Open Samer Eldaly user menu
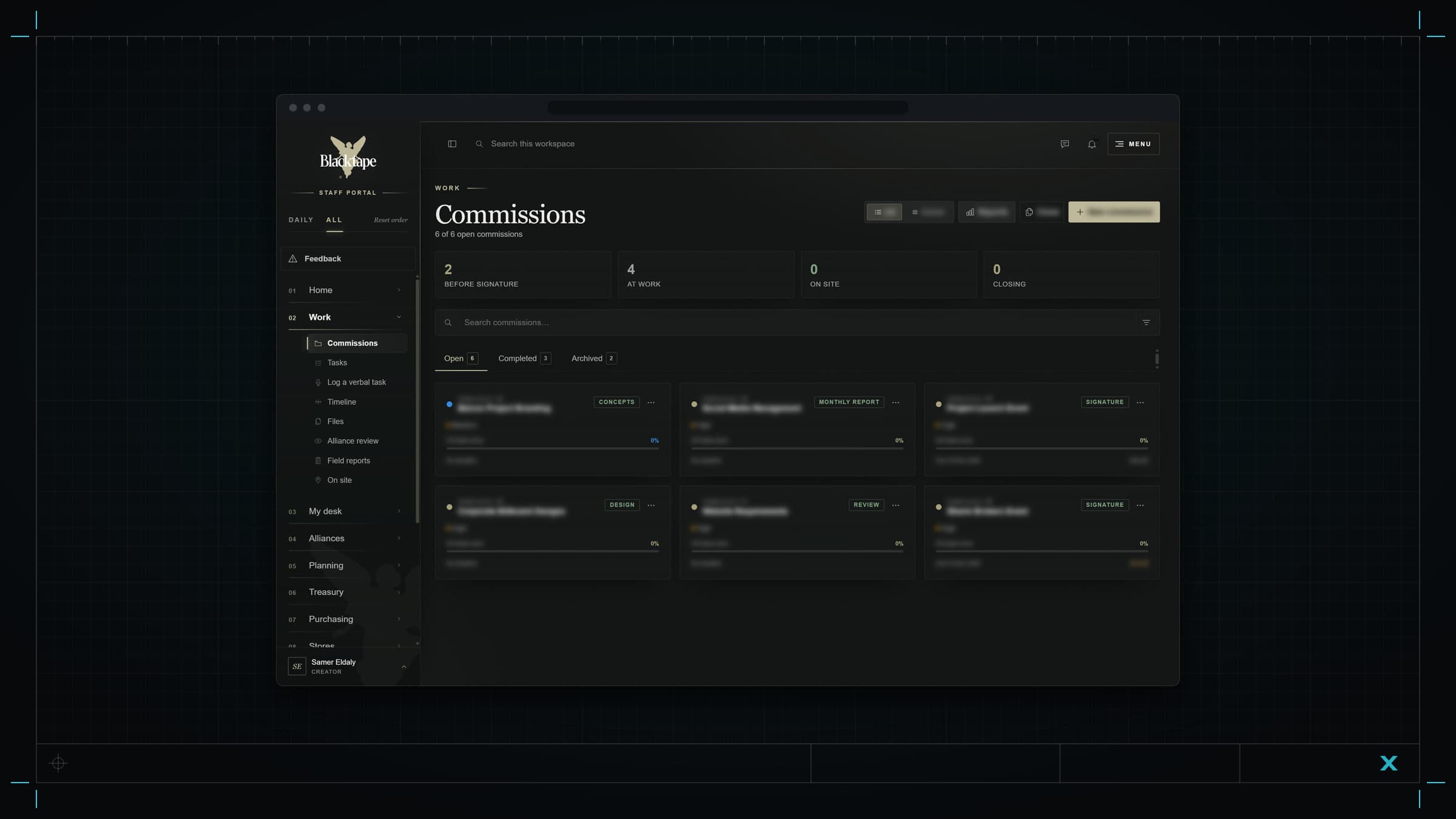1456x819 pixels. pyautogui.click(x=348, y=666)
